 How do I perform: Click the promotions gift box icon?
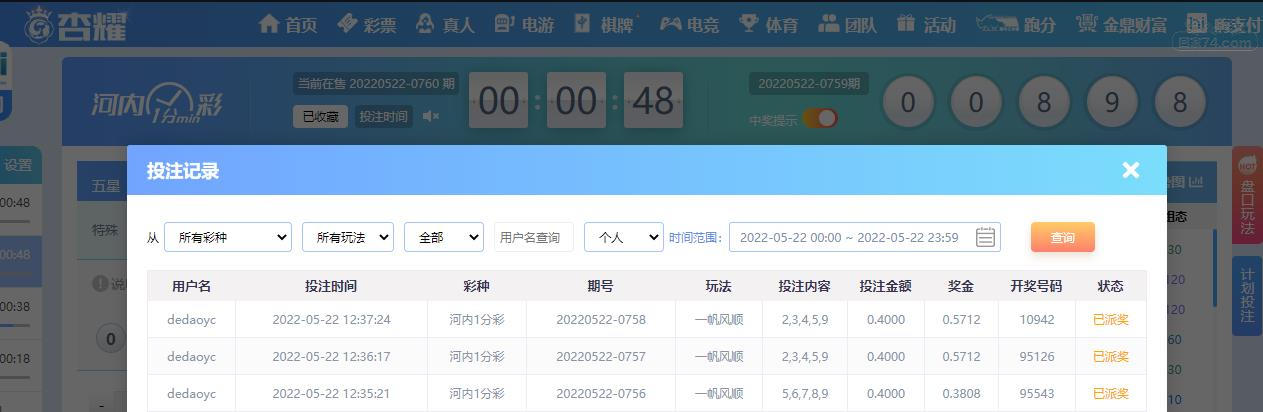click(x=906, y=23)
